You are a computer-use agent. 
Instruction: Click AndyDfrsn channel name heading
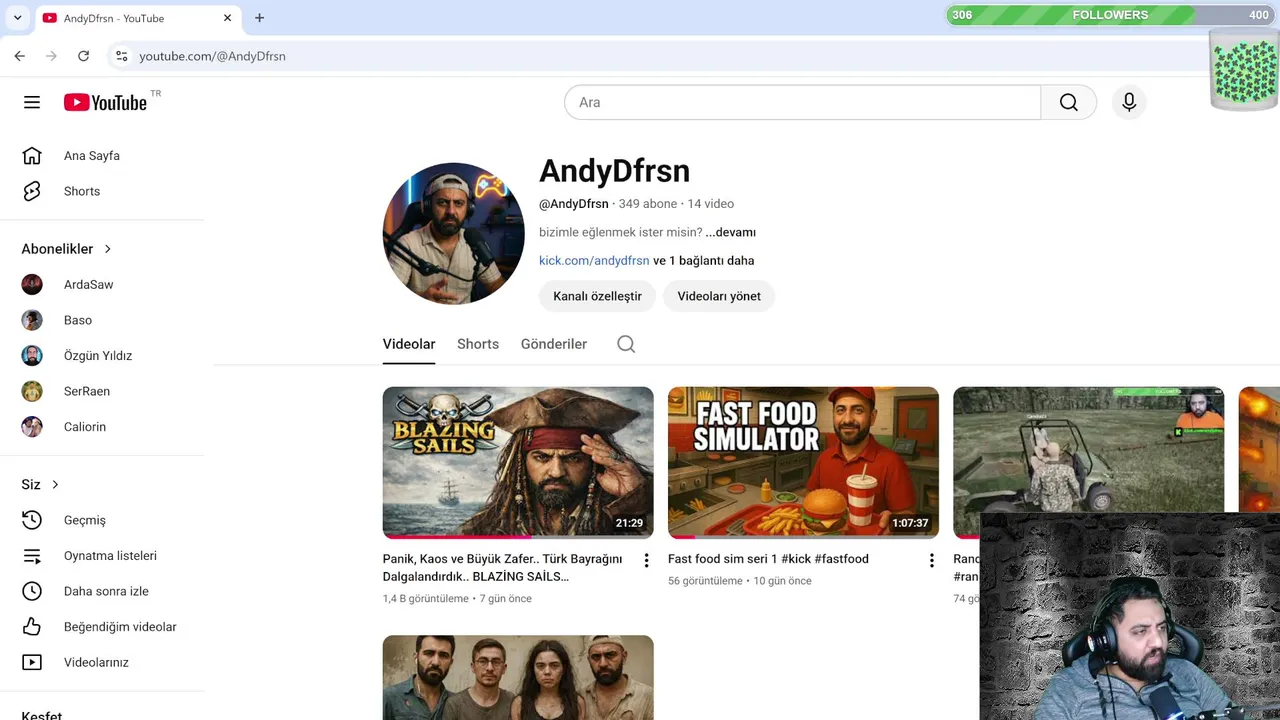pyautogui.click(x=614, y=171)
